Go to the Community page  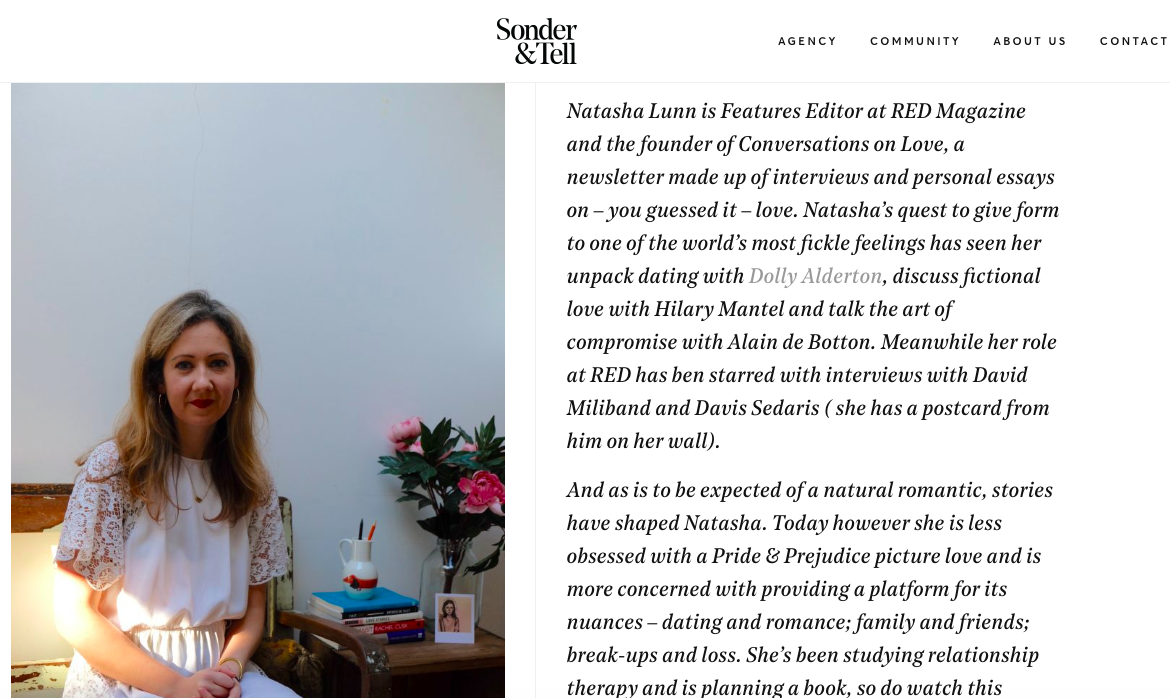(915, 42)
